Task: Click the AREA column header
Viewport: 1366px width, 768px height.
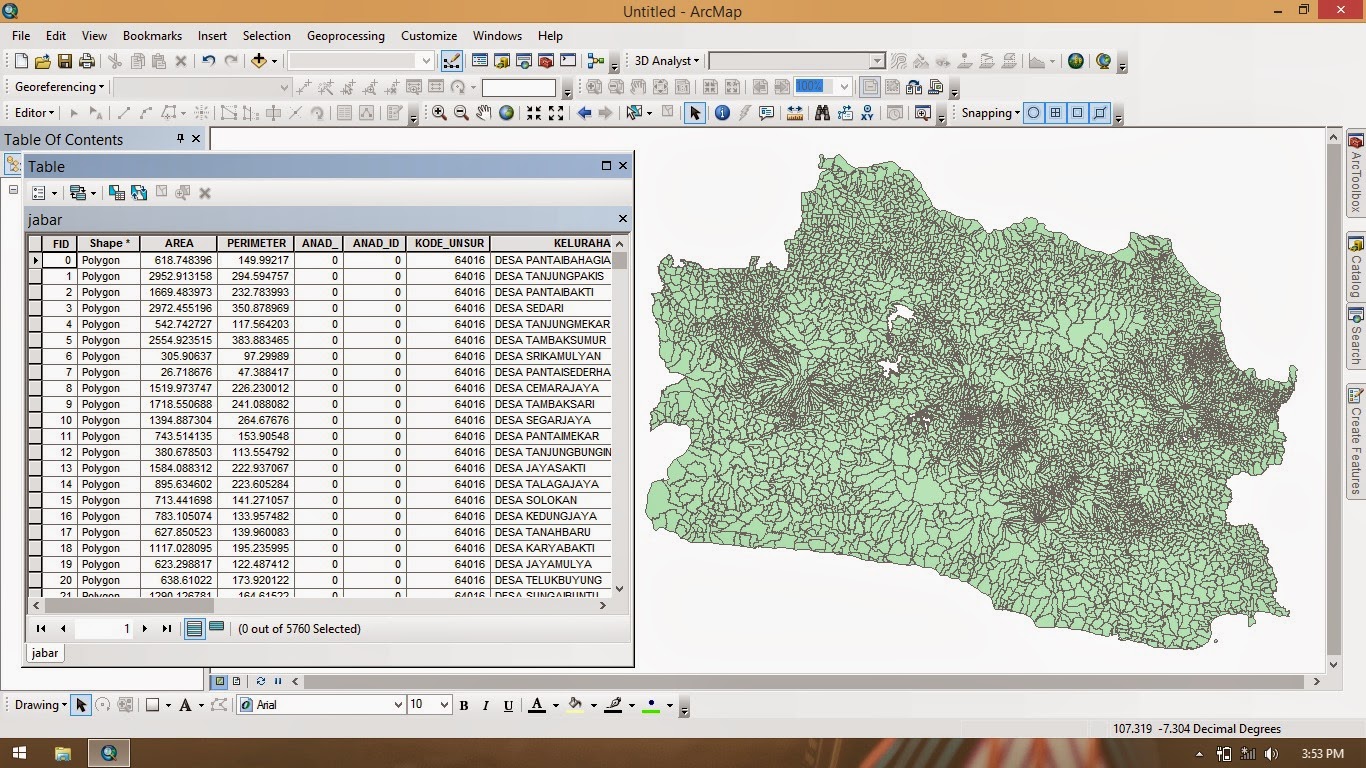Action: coord(179,243)
